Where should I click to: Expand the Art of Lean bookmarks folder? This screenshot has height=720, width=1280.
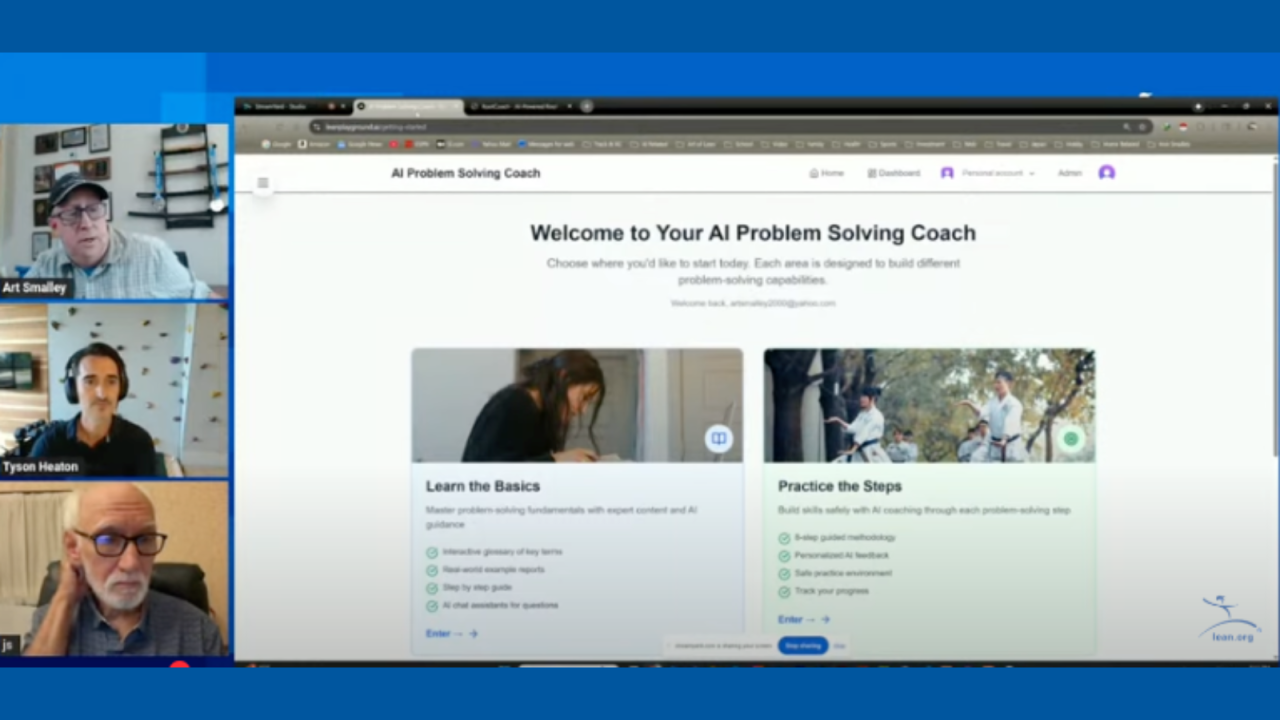pyautogui.click(x=700, y=143)
